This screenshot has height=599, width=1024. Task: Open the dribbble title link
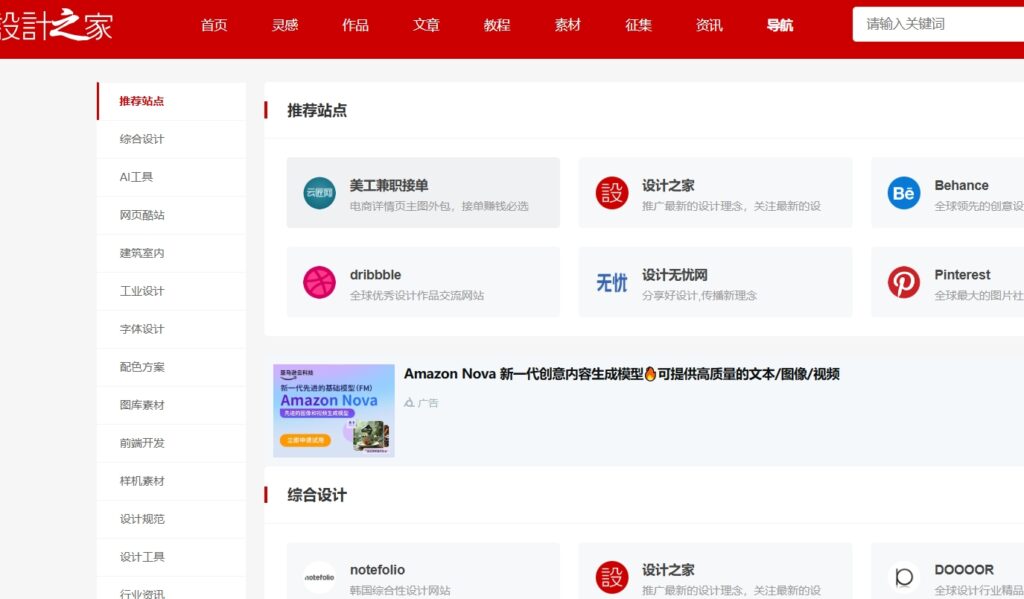point(376,275)
